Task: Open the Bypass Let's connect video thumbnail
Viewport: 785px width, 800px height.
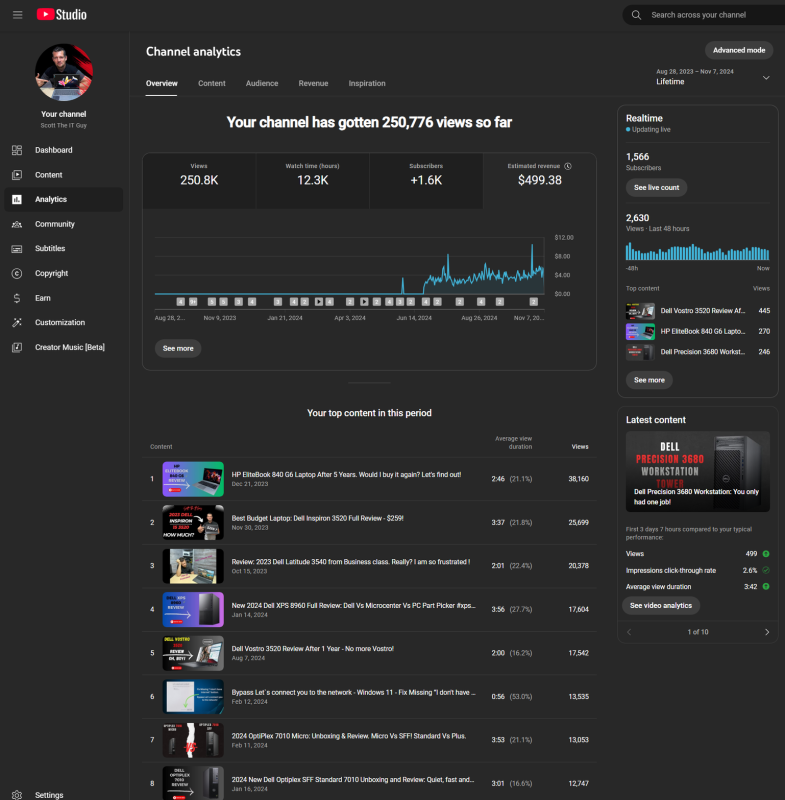Action: 193,696
